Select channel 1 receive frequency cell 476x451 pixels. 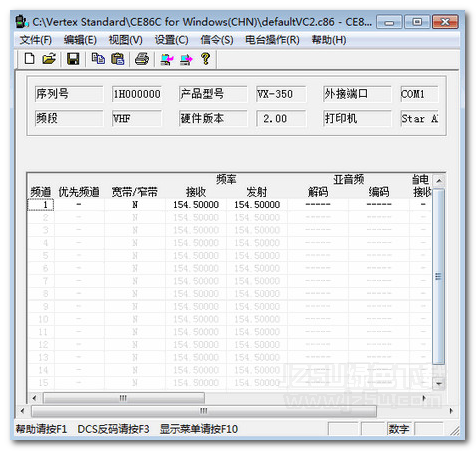tap(196, 205)
